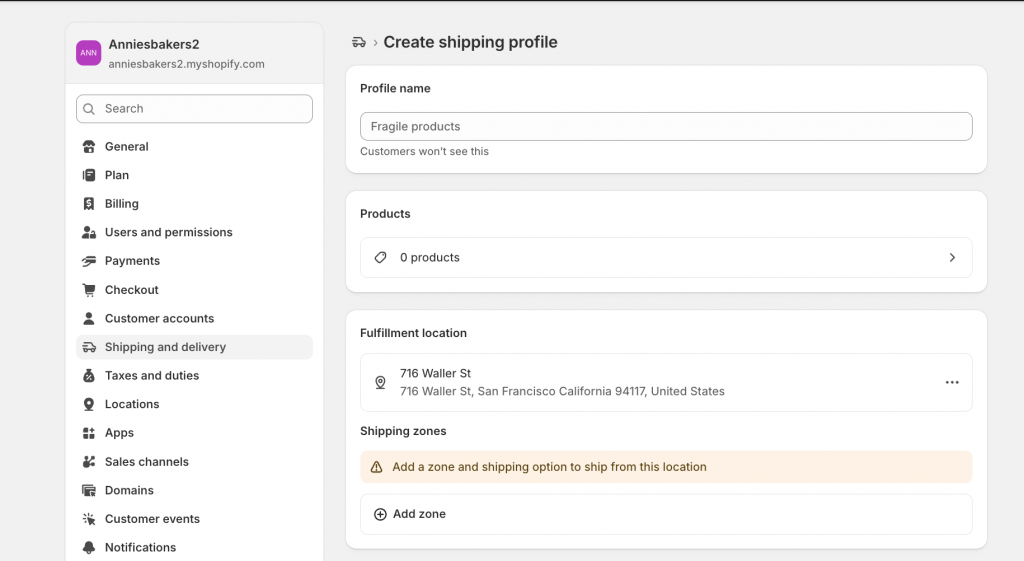Screen dimensions: 1024x561
Task: Click the 'Add a zone and shipping option' banner text
Action: (x=549, y=467)
